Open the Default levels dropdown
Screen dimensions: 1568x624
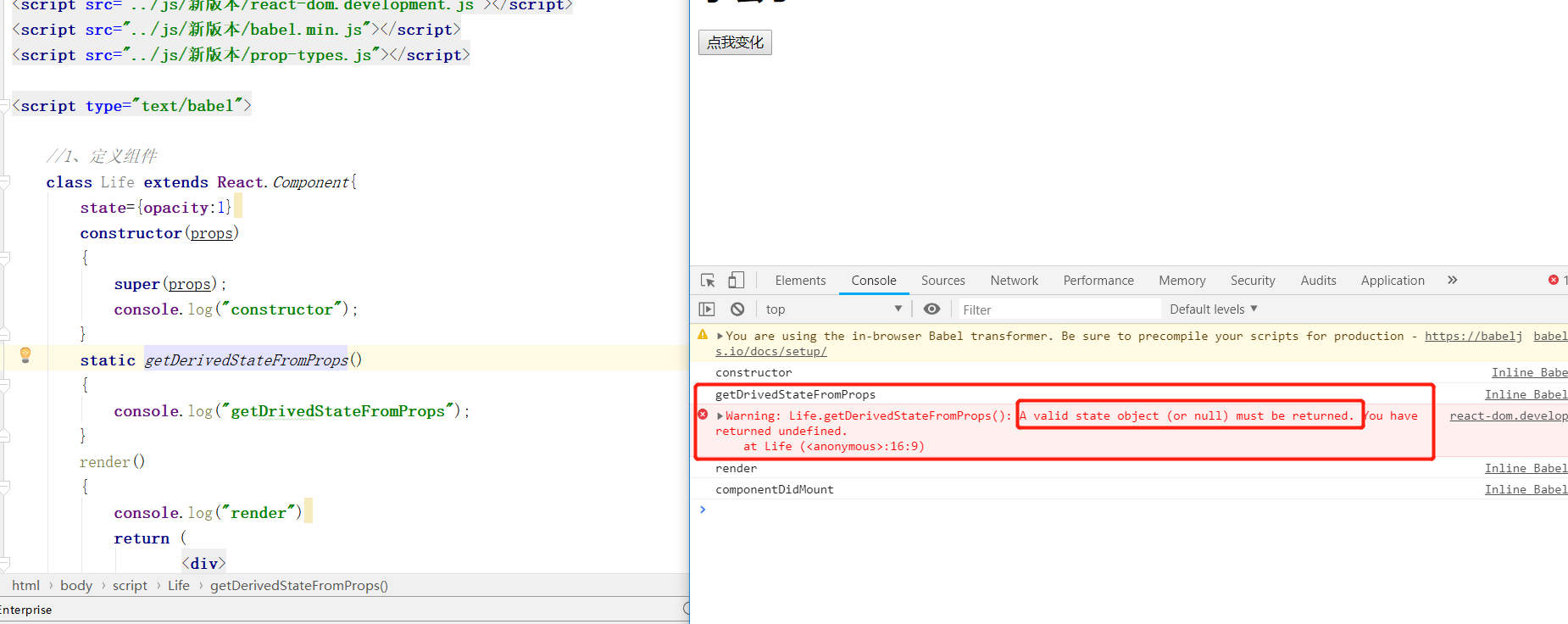[1213, 309]
